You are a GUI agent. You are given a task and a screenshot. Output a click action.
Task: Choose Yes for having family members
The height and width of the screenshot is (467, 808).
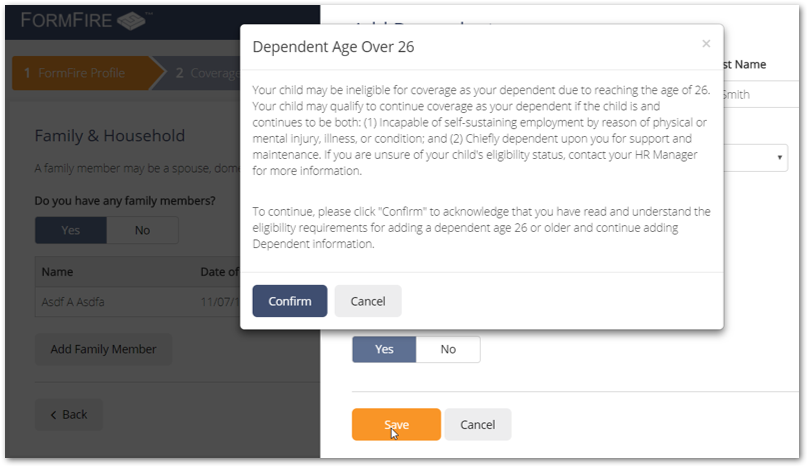(x=71, y=230)
